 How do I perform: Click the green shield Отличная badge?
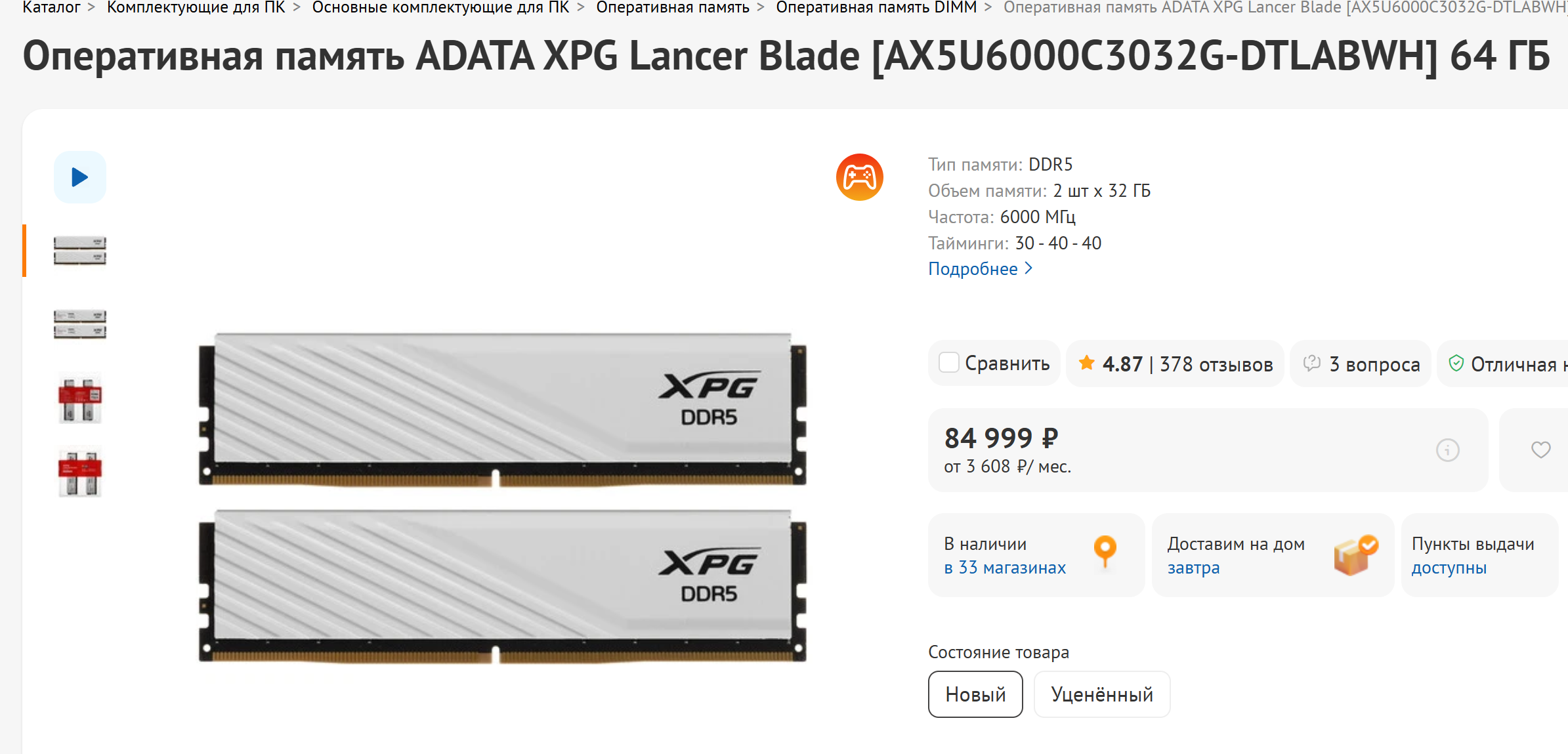tap(1503, 364)
